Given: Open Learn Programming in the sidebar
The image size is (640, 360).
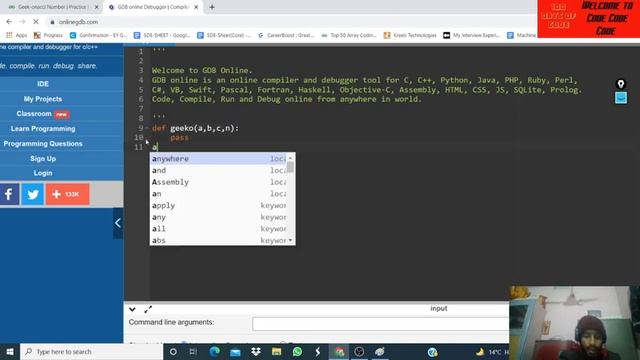Looking at the screenshot, I should 43,129.
